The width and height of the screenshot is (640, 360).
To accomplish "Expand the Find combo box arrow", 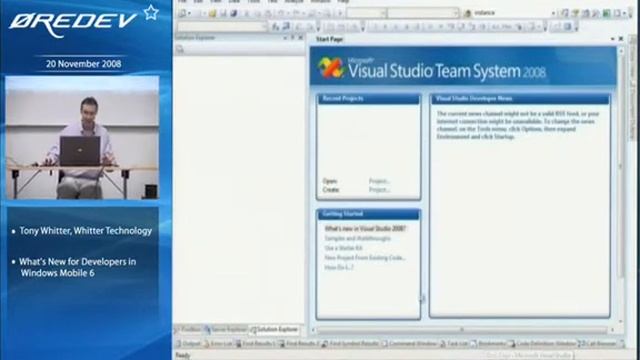I will (x=553, y=13).
